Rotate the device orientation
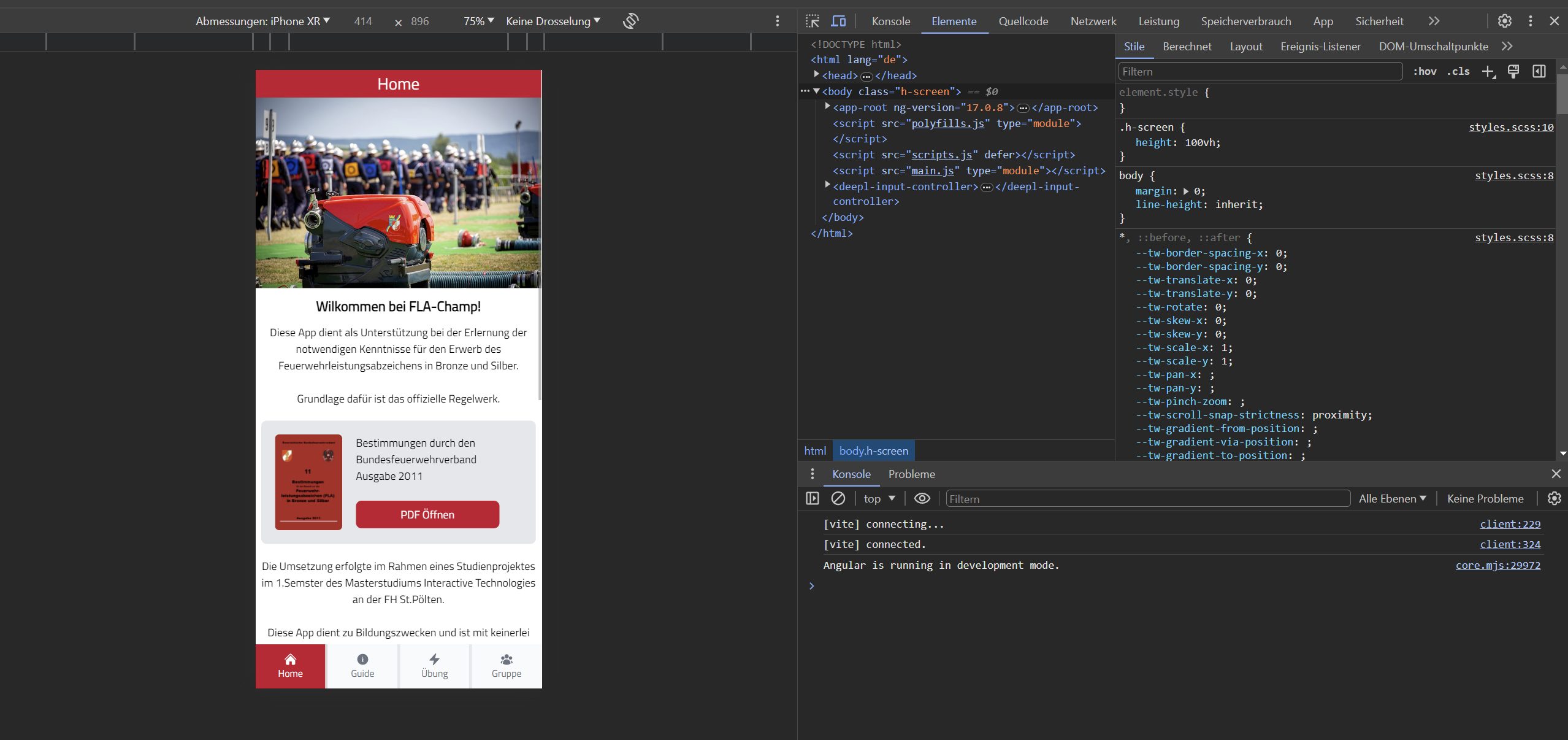The height and width of the screenshot is (740, 1568). (x=630, y=21)
